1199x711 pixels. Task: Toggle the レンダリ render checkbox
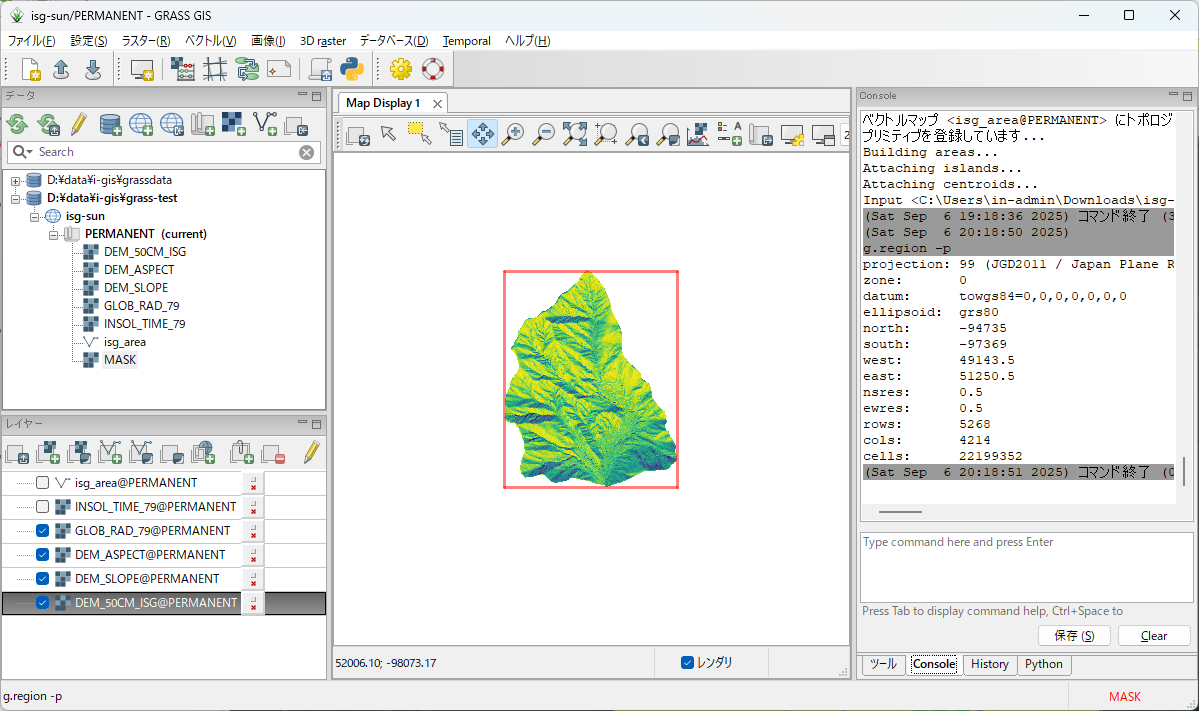(687, 662)
